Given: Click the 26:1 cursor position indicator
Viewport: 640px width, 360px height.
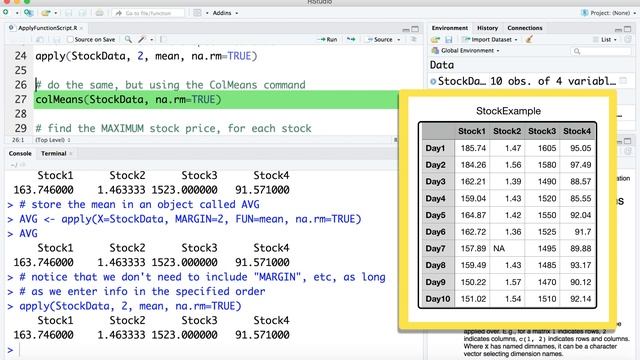Looking at the screenshot, I should pos(18,140).
